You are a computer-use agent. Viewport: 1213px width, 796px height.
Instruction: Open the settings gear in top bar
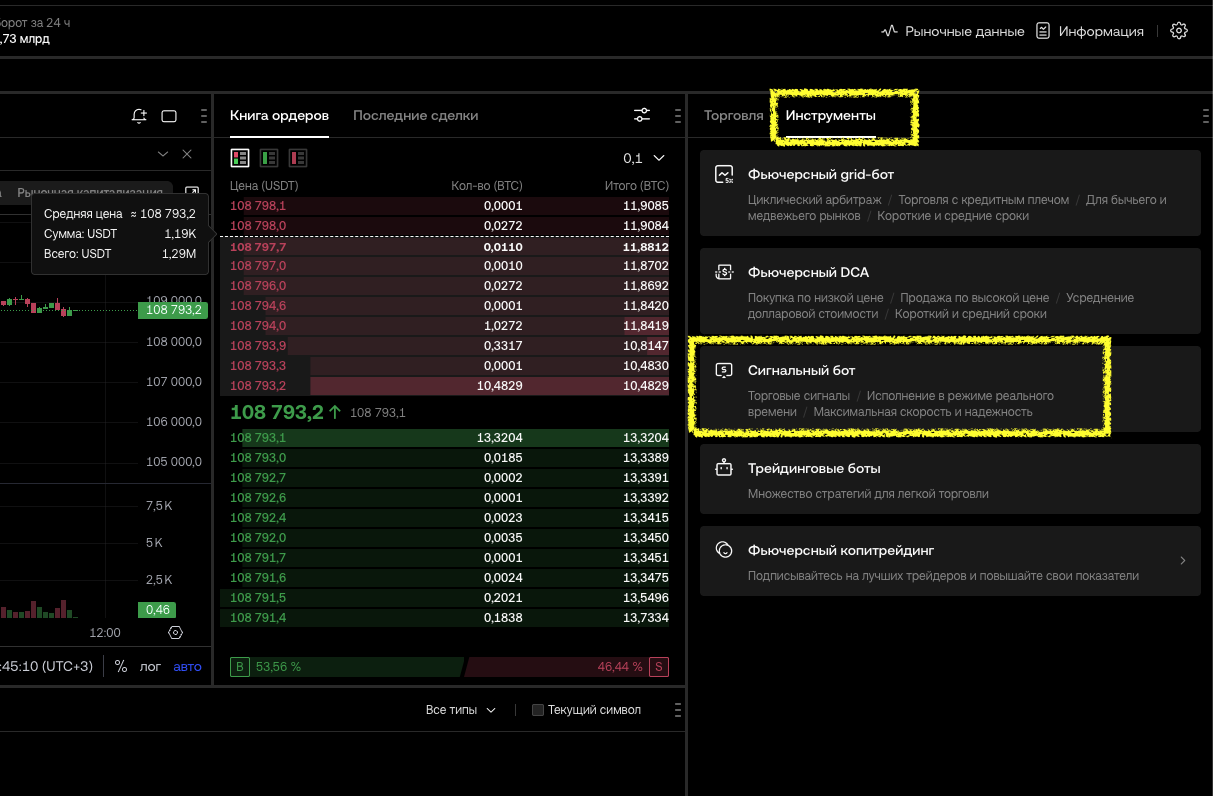[x=1179, y=31]
